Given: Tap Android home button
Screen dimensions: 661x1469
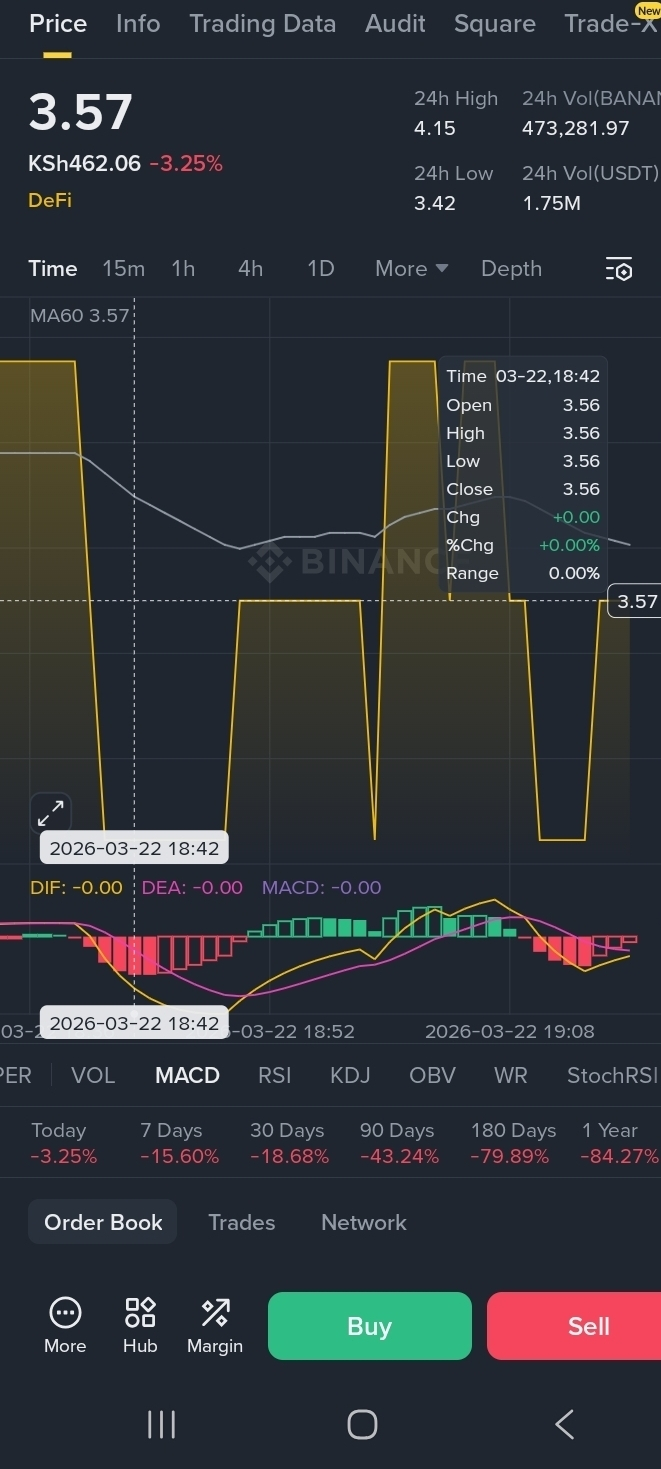Looking at the screenshot, I should (362, 1424).
